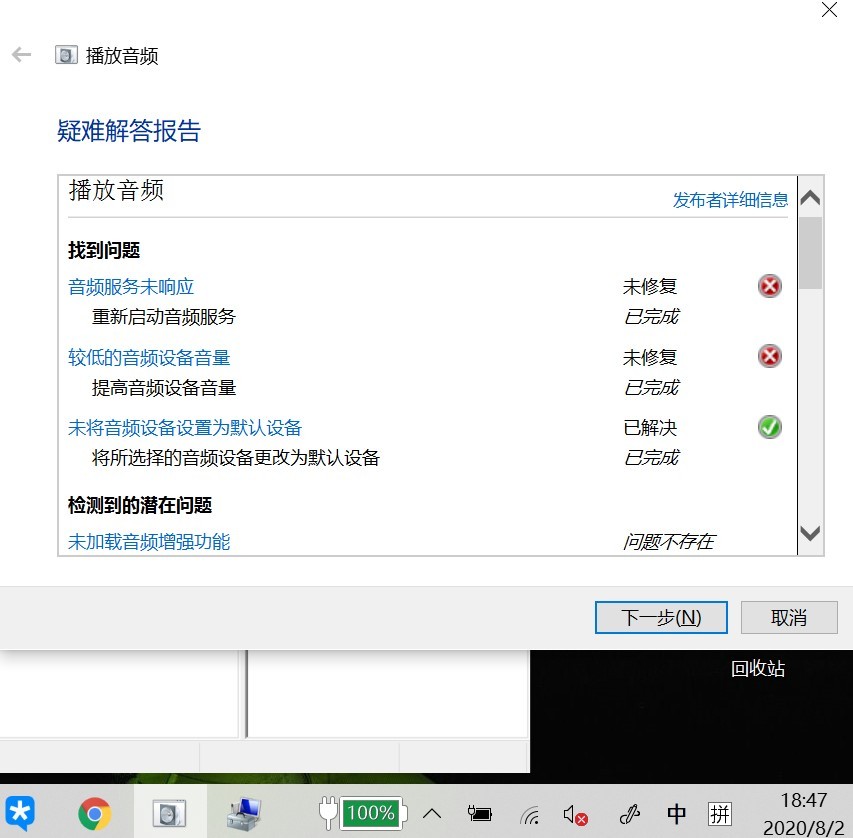Open the 未加载音频增强功能 link
Image resolution: width=853 pixels, height=838 pixels.
click(x=149, y=541)
